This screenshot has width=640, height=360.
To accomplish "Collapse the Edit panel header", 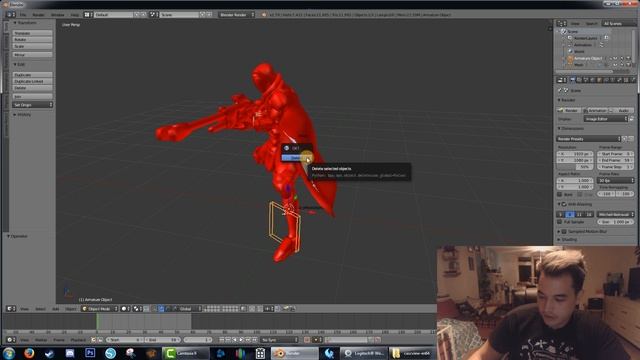I will [19, 64].
